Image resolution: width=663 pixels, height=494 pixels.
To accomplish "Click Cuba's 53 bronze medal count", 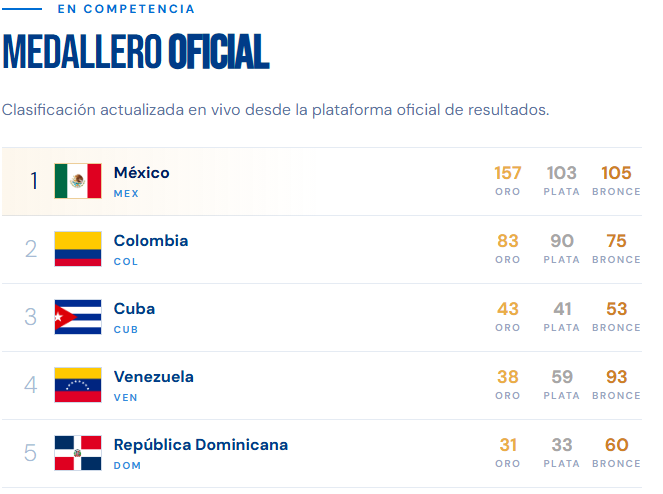I will pos(616,309).
